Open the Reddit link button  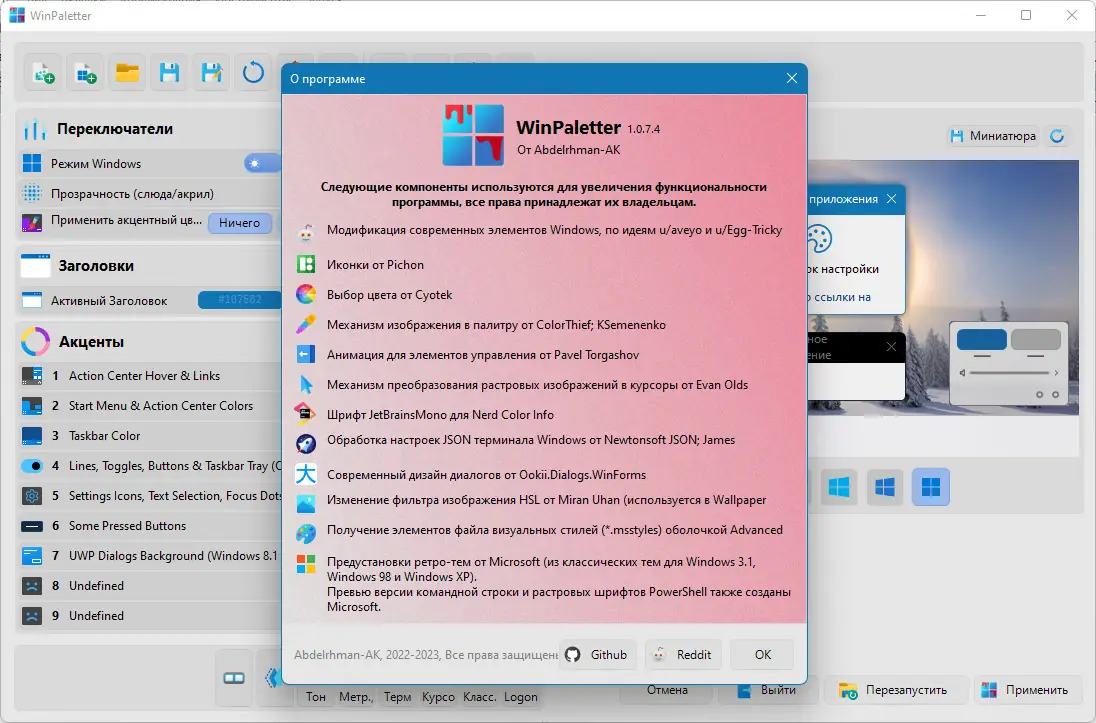tap(683, 654)
